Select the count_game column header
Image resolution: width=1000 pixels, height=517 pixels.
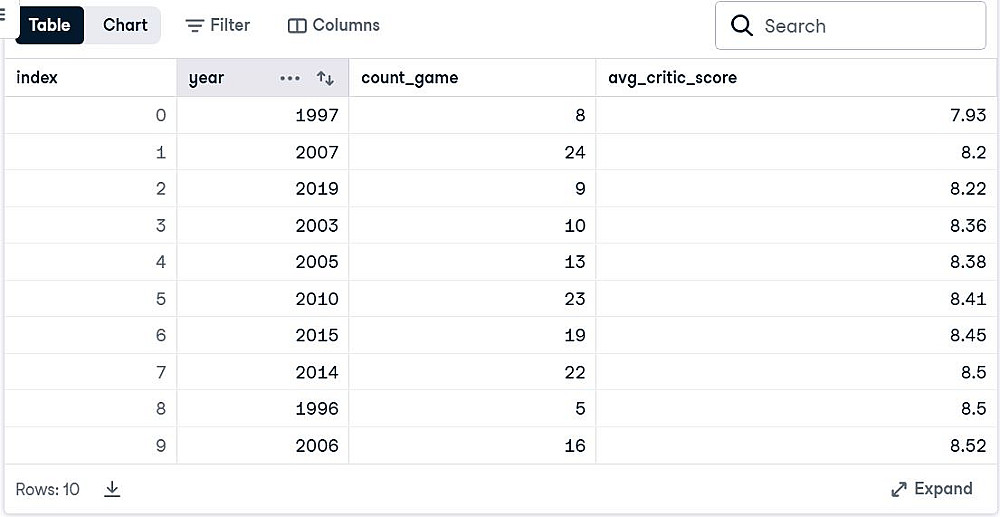410,78
